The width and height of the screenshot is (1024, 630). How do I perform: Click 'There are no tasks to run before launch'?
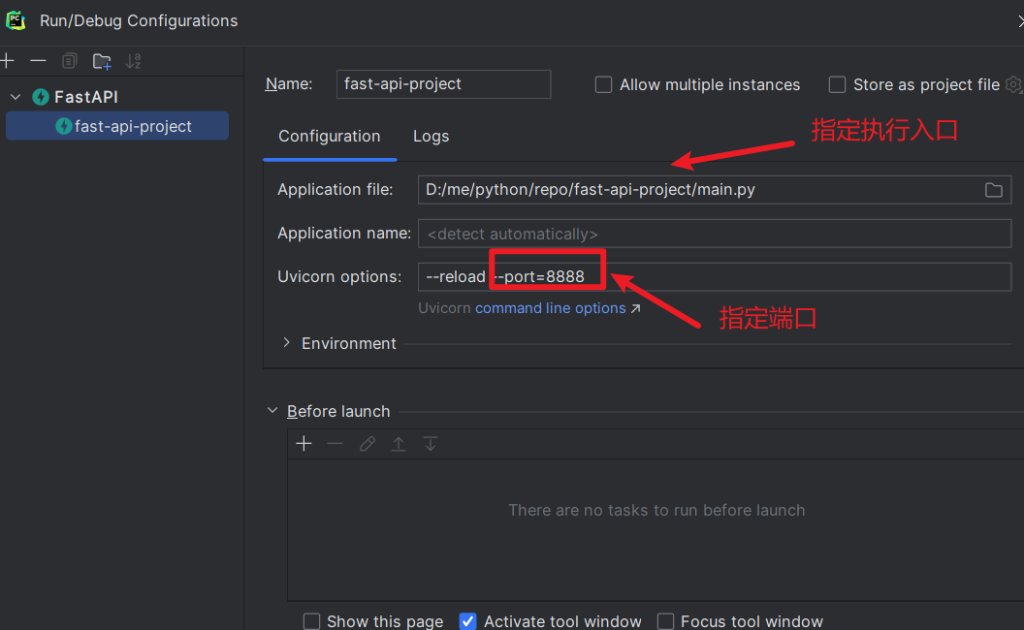(656, 510)
